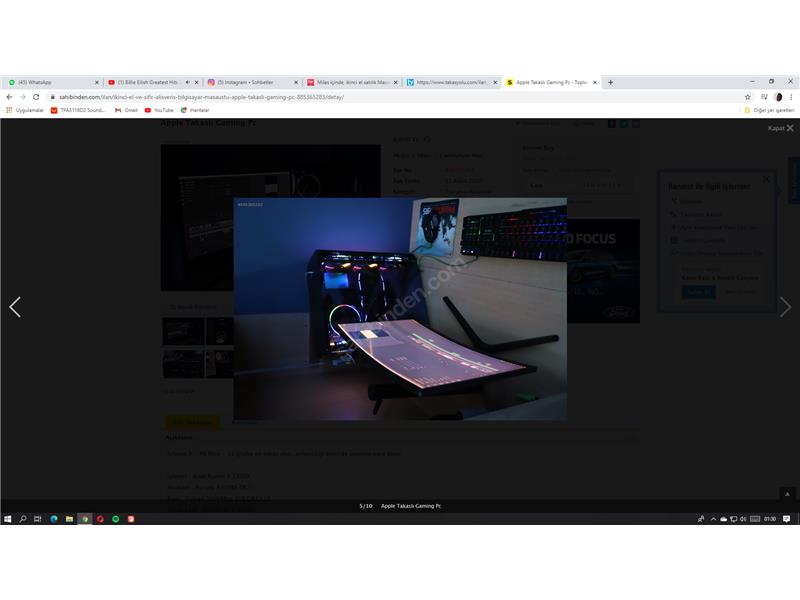Open the Opera taskbar icon

[101, 519]
